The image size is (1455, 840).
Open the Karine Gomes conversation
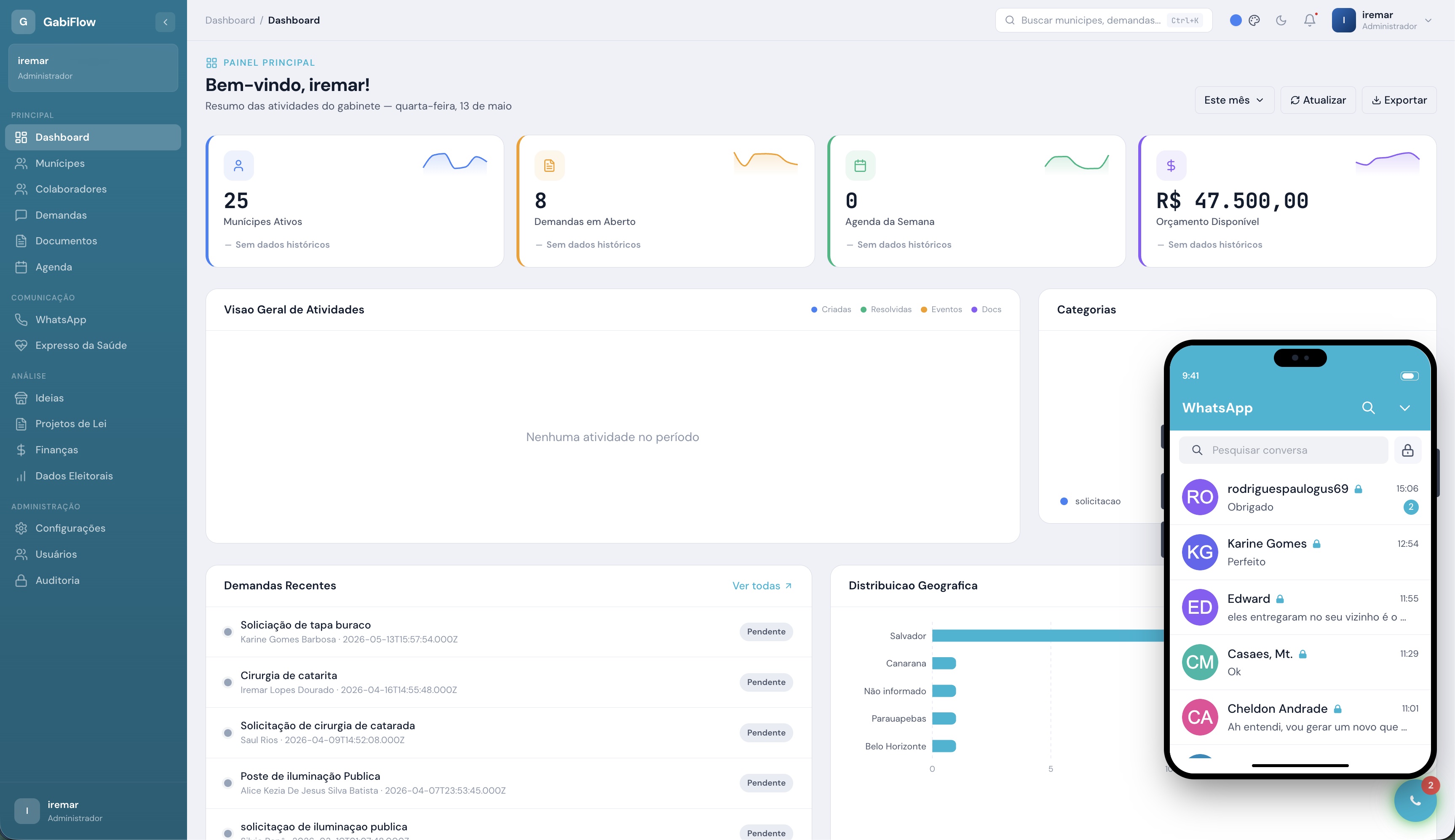(1300, 552)
